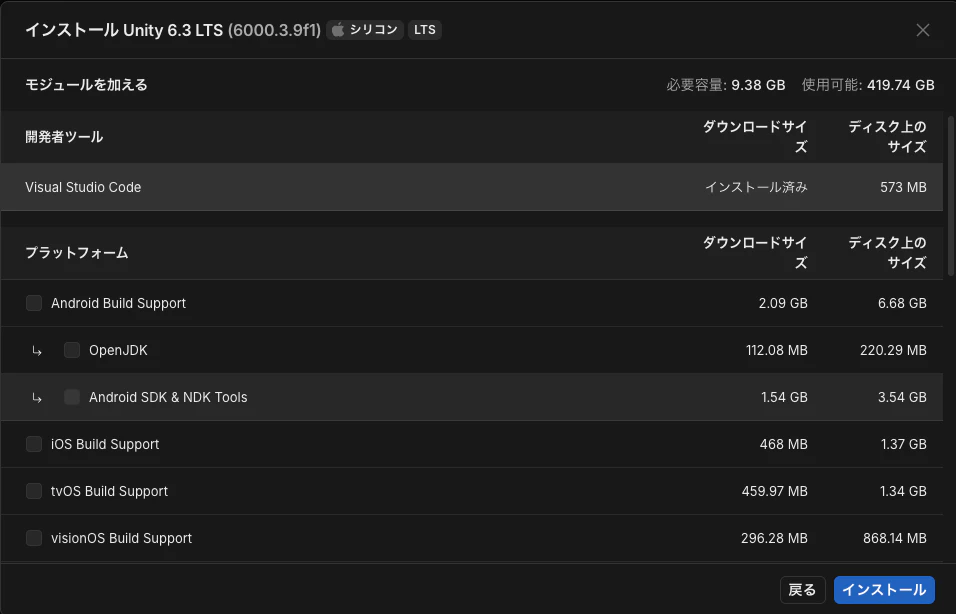The height and width of the screenshot is (614, 956).
Task: Enable the Android Build Support checkbox
Action: click(33, 303)
